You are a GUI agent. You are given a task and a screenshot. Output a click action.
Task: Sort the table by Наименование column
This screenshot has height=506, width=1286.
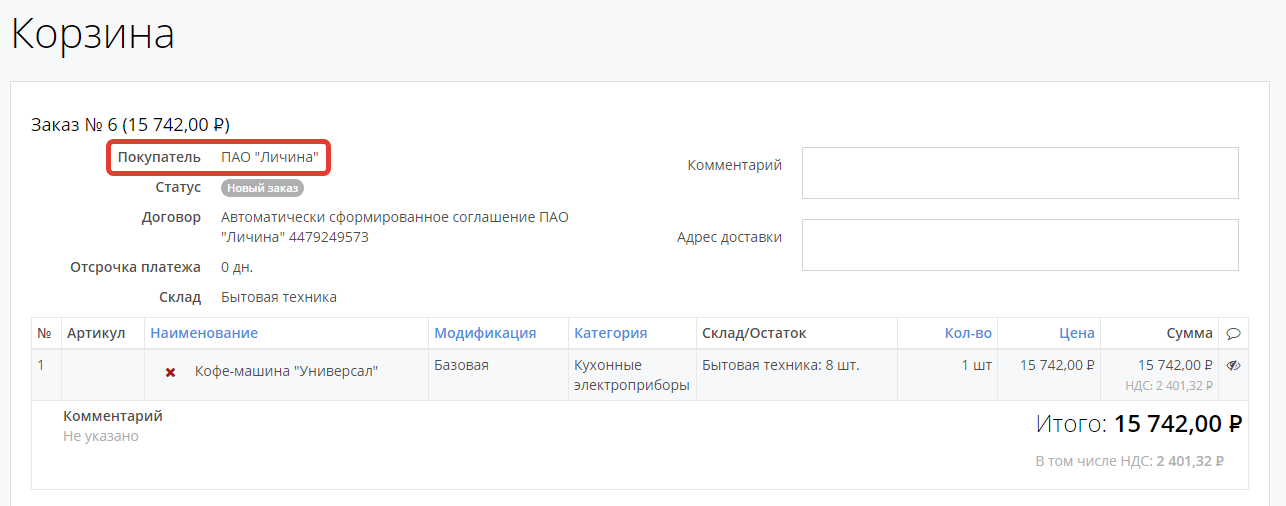click(204, 333)
